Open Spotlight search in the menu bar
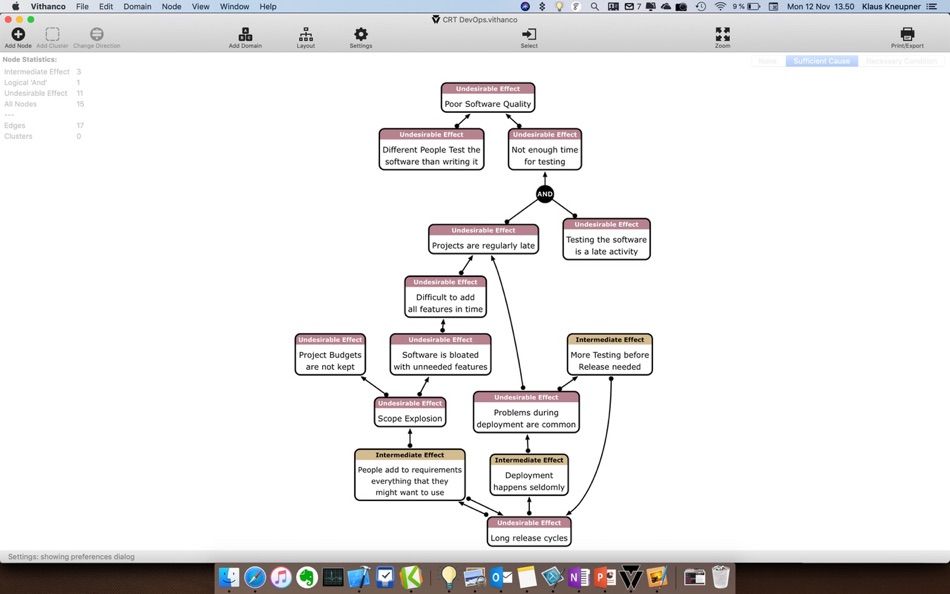 coord(595,7)
